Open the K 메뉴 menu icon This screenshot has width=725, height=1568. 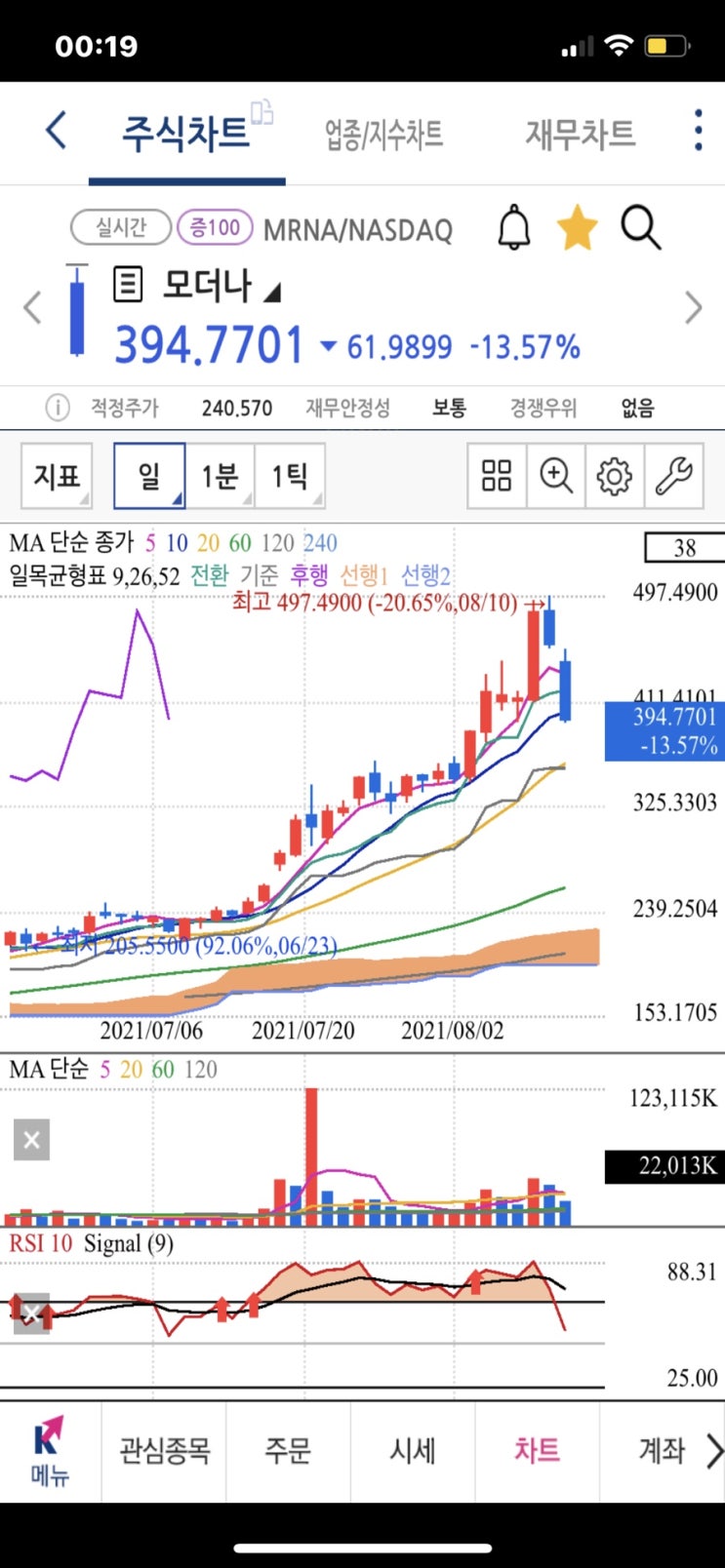click(x=50, y=1451)
